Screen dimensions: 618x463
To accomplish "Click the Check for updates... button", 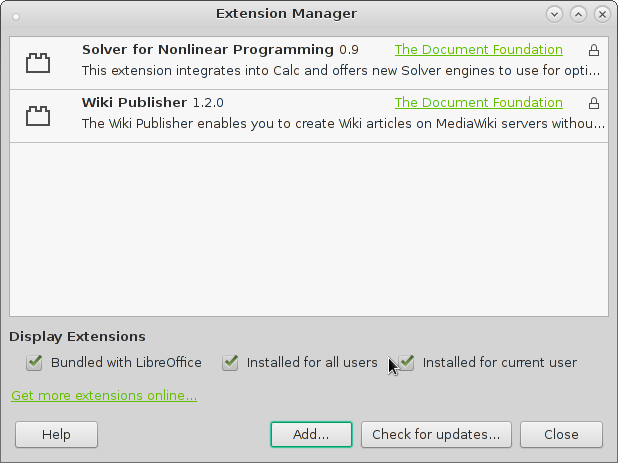I will 436,434.
